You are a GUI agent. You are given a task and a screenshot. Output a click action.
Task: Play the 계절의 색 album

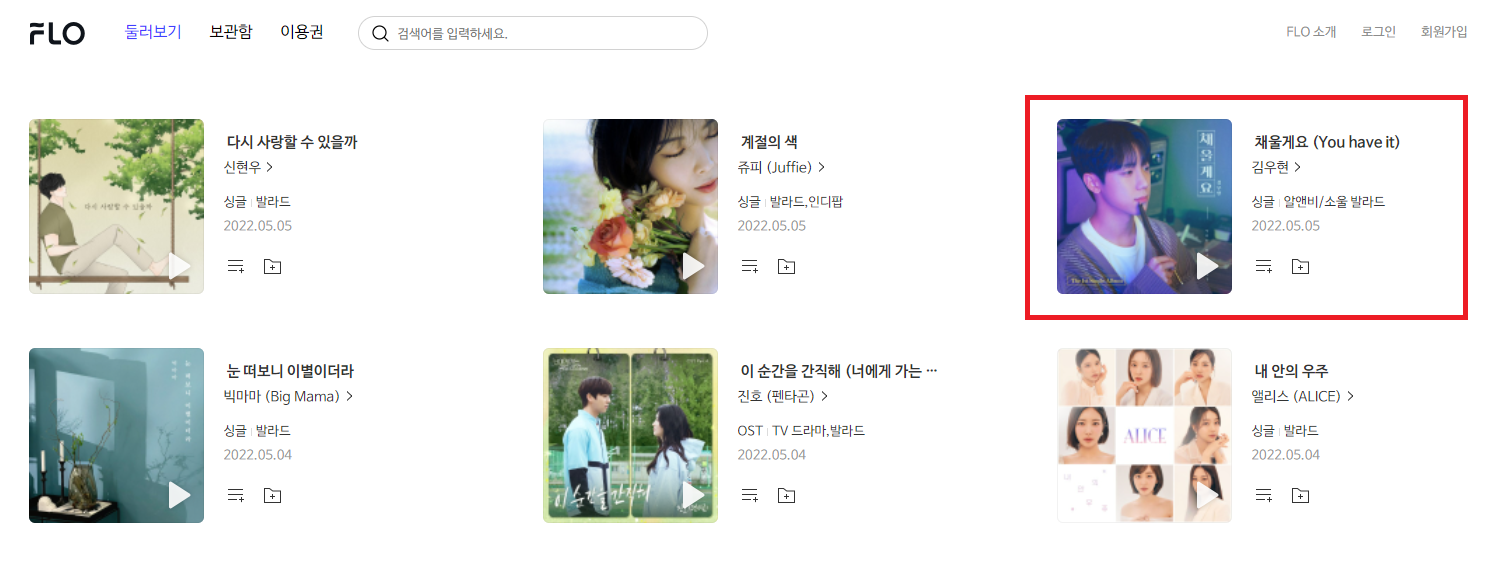point(694,267)
